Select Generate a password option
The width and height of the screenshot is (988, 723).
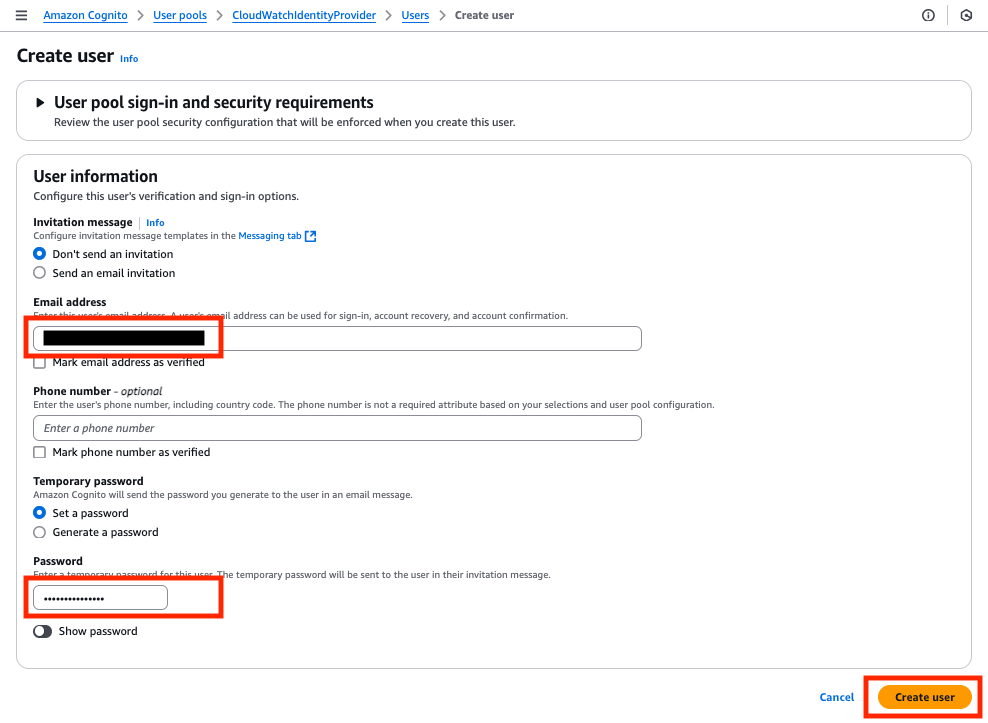[40, 532]
